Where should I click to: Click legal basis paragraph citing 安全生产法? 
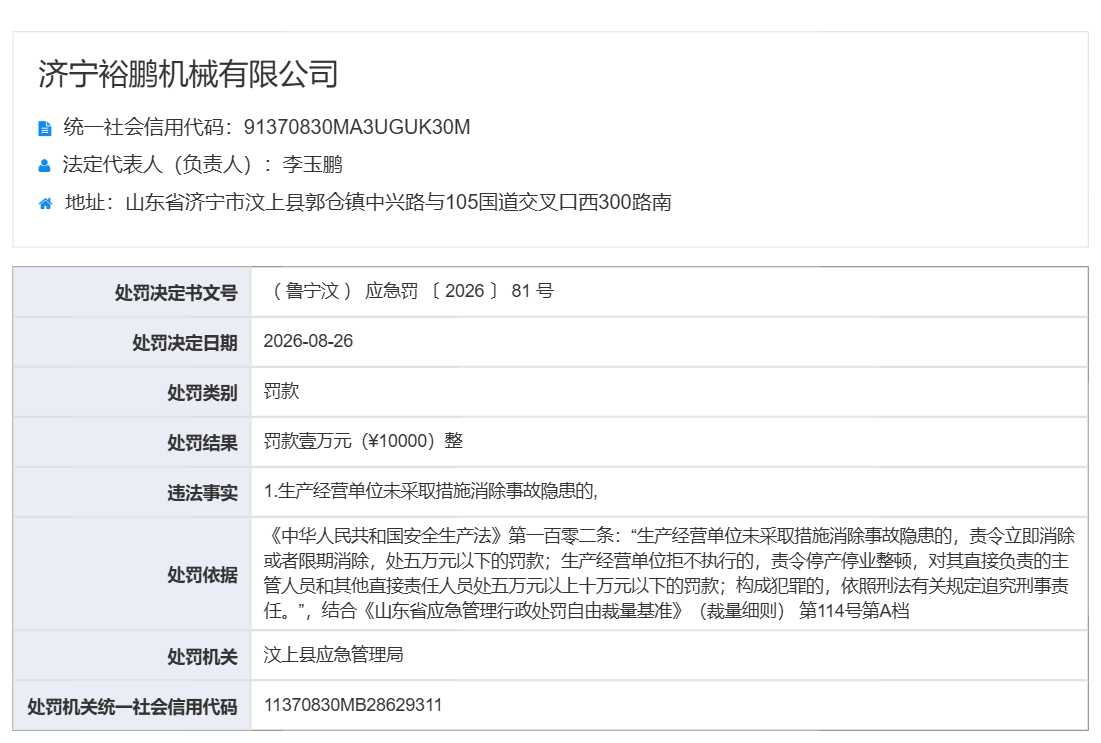[668, 573]
